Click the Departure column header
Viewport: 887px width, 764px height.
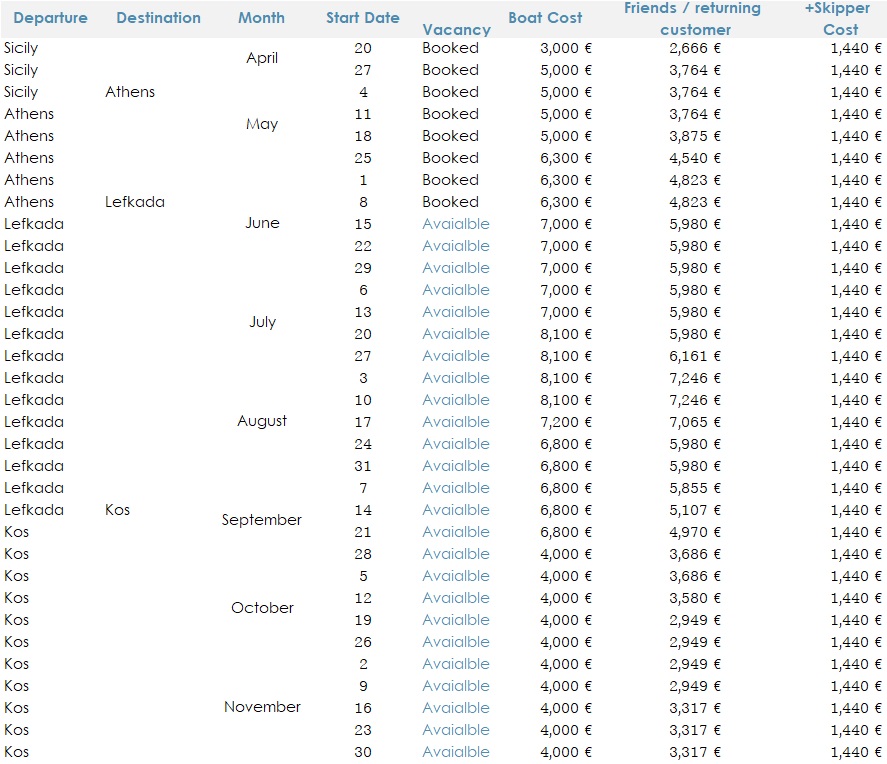(x=50, y=18)
